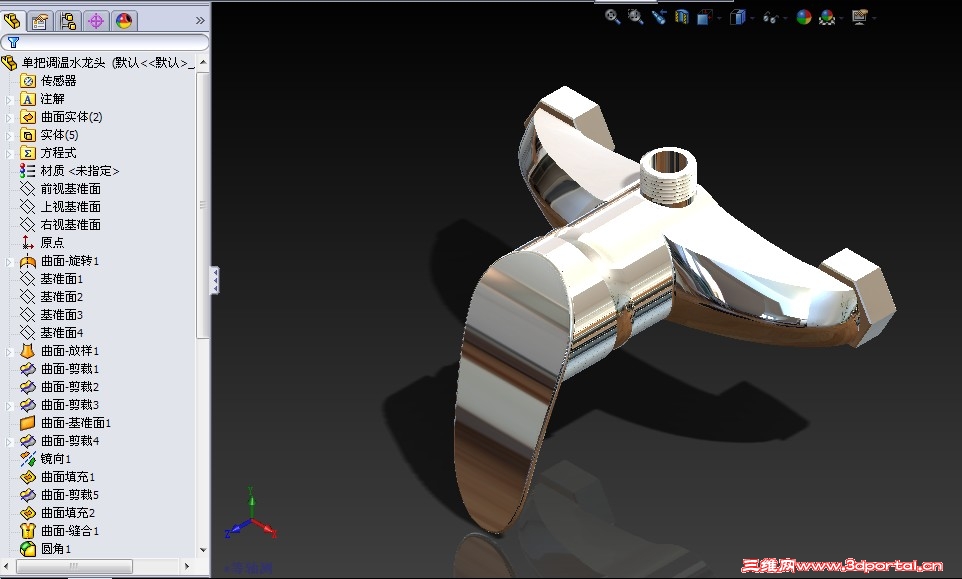
Task: Select 曲面-剪裁2 feature
Action: (x=69, y=387)
